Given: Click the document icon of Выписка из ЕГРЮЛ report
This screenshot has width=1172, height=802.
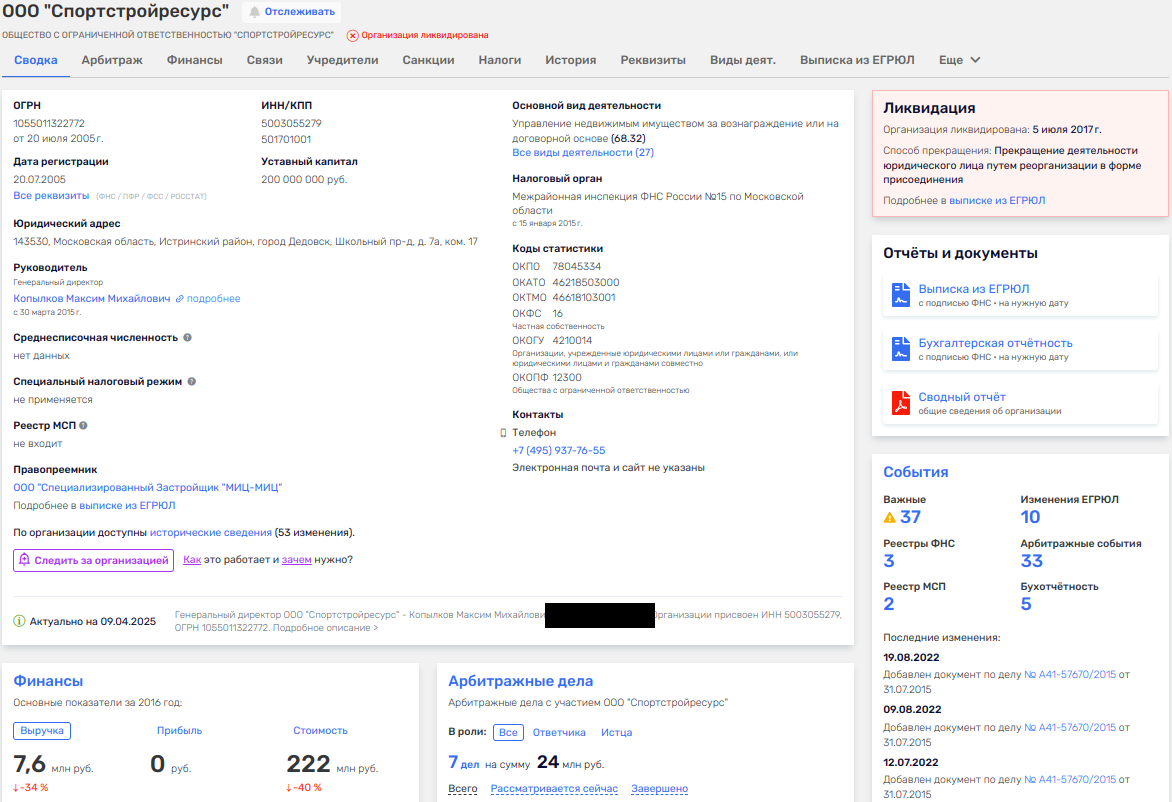Looking at the screenshot, I should coord(901,295).
